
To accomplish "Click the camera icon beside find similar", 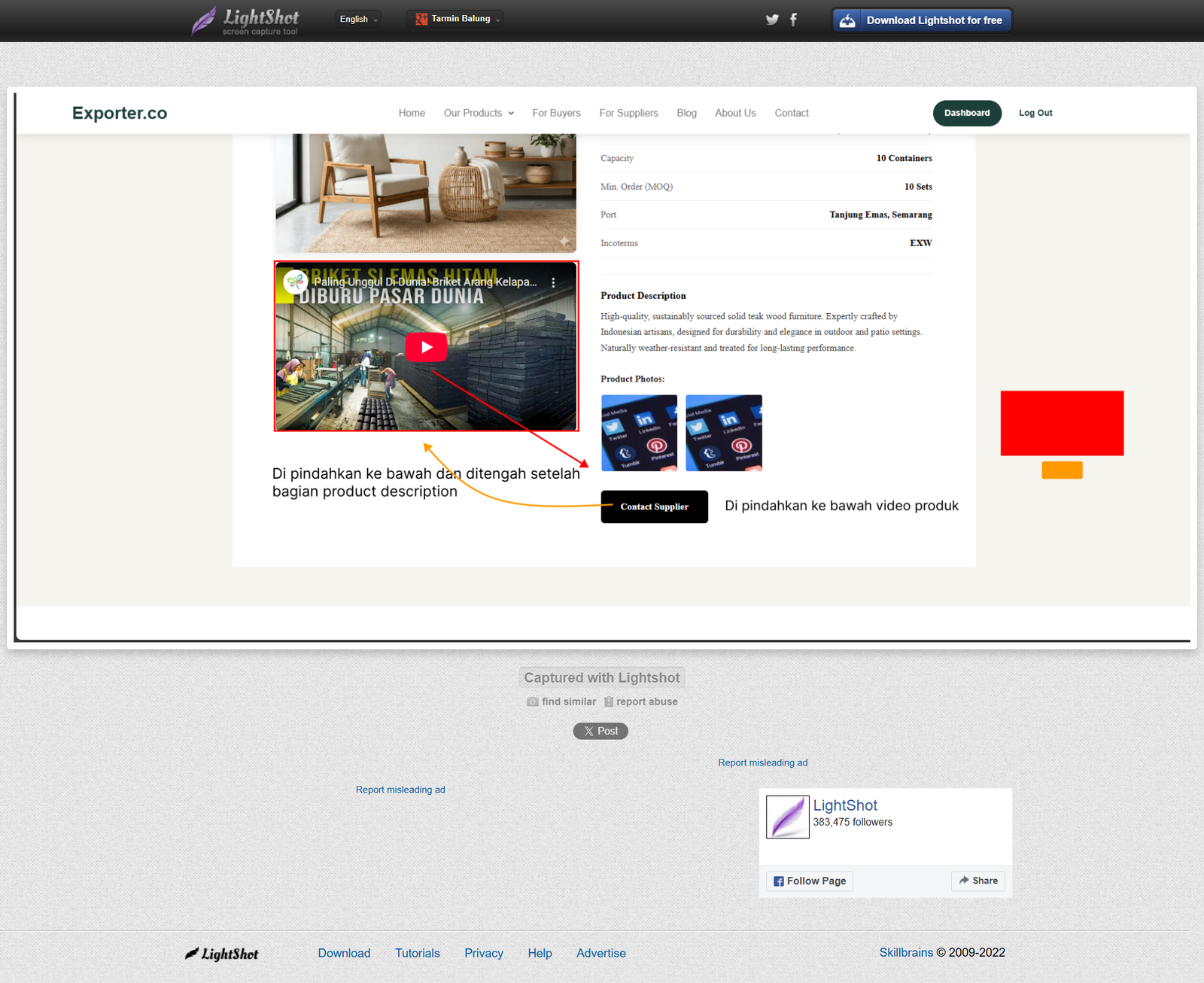I will coord(533,701).
